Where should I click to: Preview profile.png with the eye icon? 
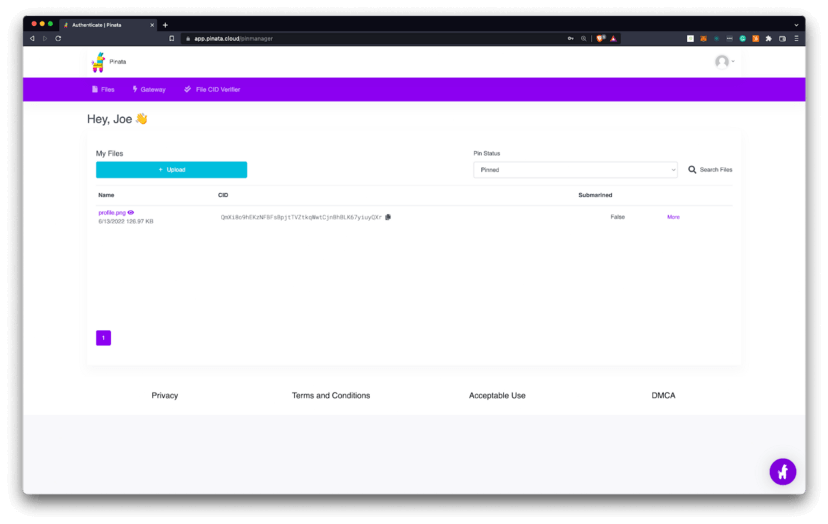coord(131,213)
